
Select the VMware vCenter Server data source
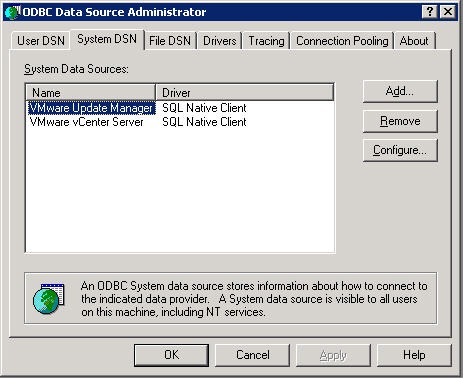coord(87,122)
